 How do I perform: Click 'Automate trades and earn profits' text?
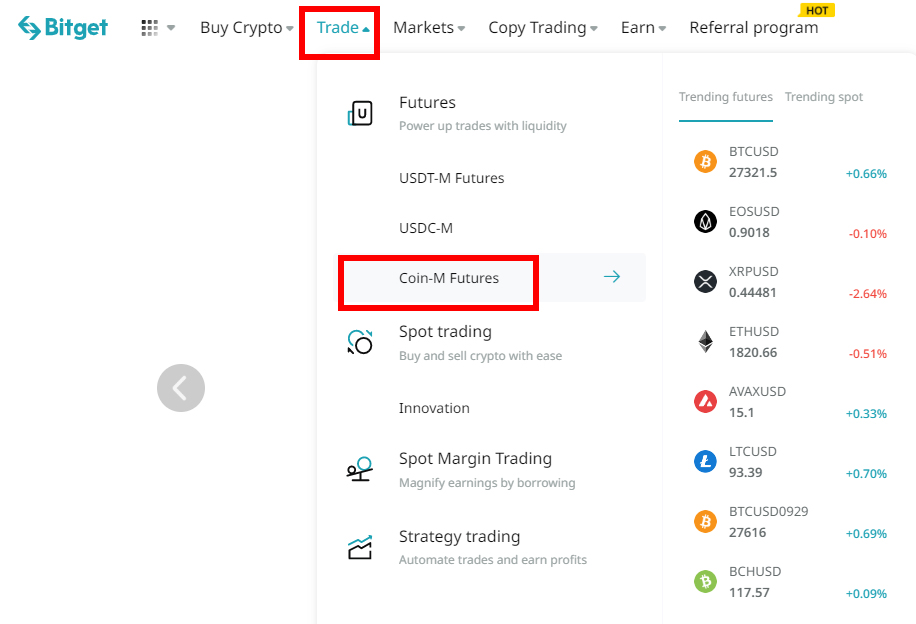(492, 560)
